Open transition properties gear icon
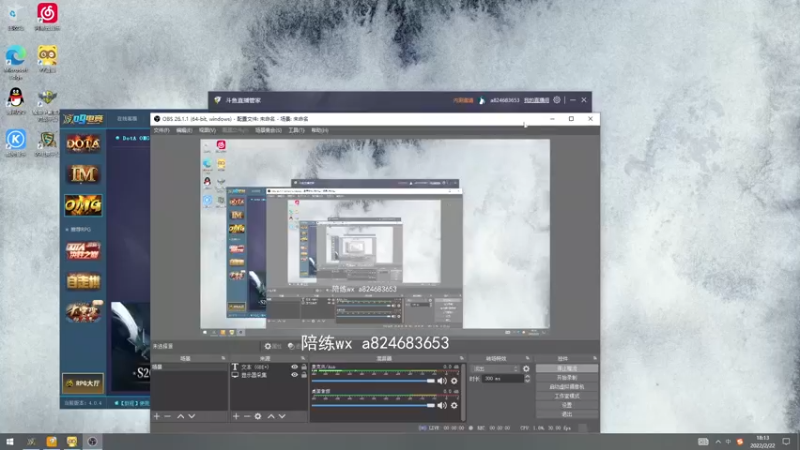800x450 pixels. (x=526, y=368)
